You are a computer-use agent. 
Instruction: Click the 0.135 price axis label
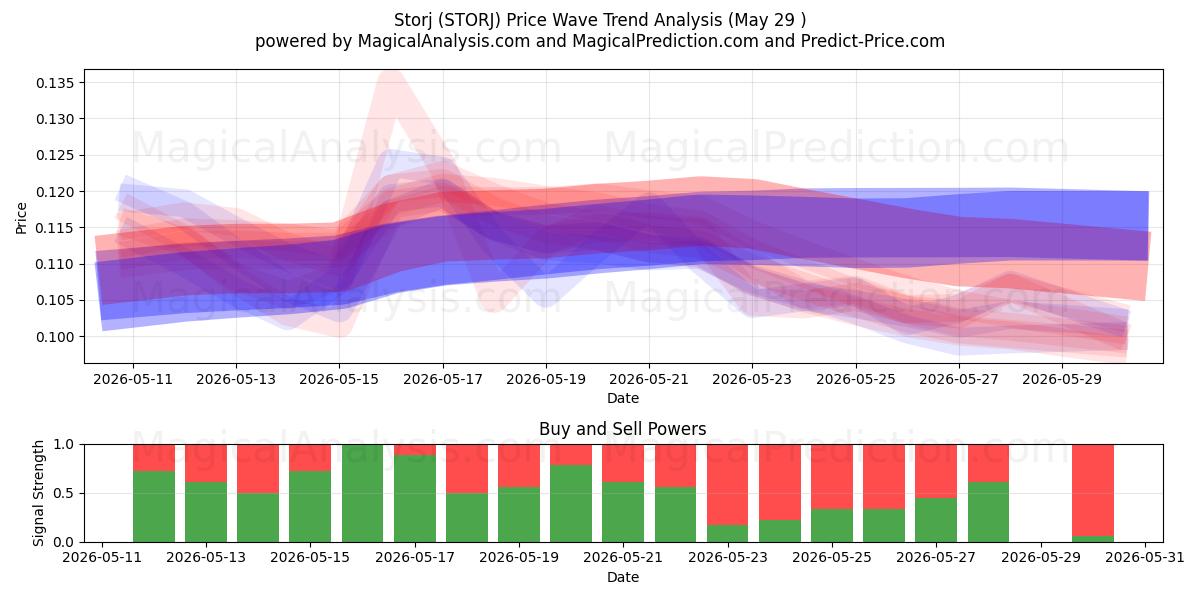point(54,83)
